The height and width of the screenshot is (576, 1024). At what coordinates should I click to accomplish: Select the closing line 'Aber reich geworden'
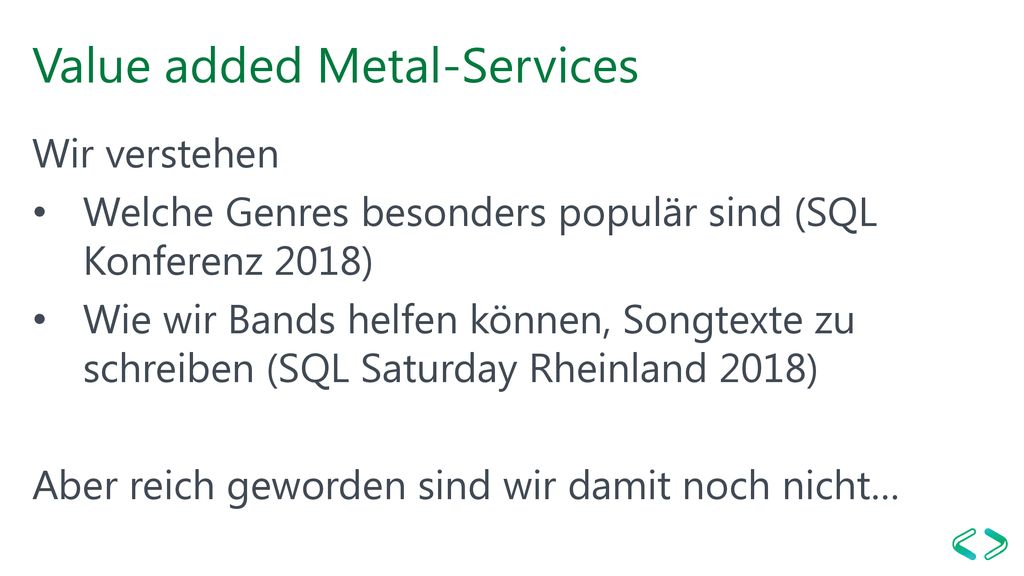[219, 487]
